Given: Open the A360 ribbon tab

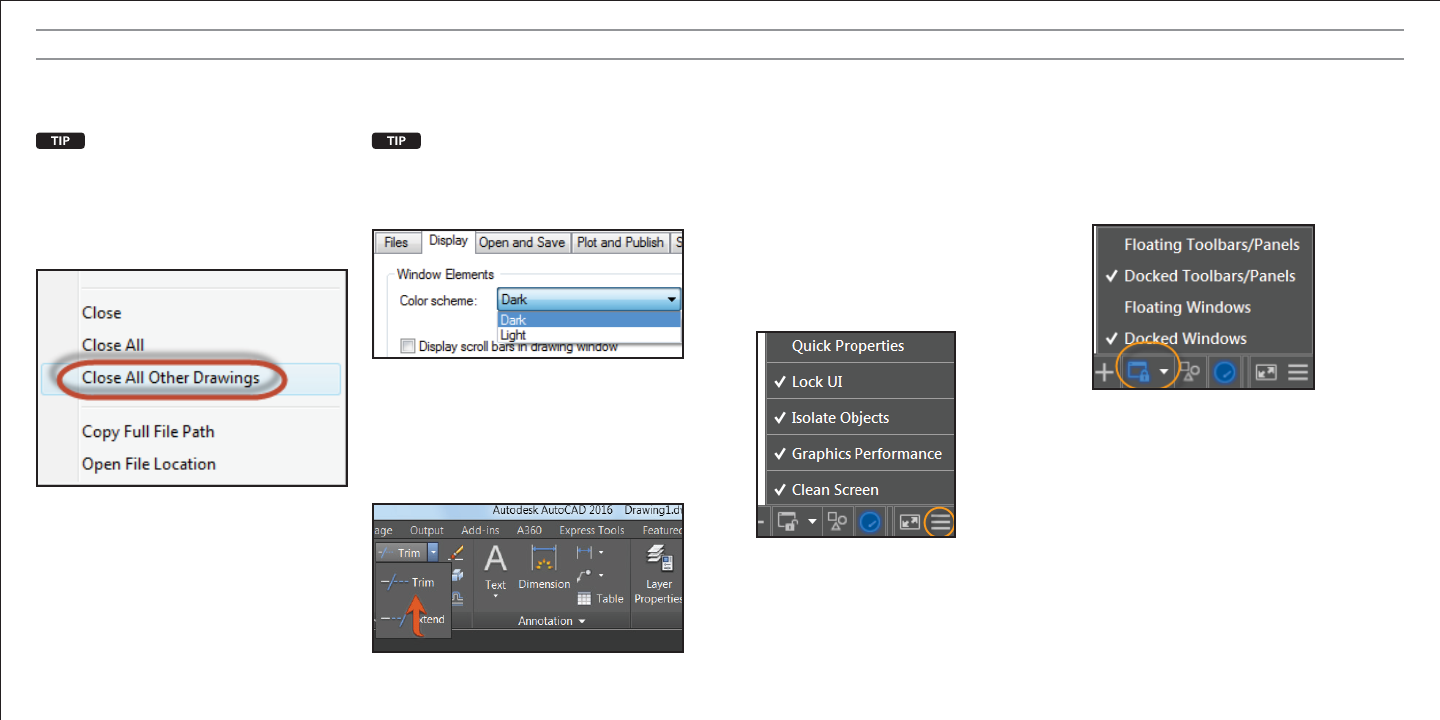Looking at the screenshot, I should tap(531, 530).
